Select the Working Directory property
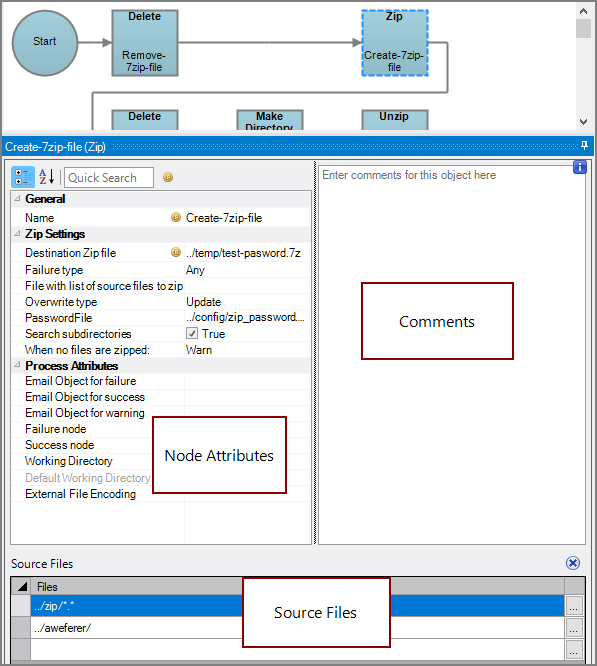597x666 pixels. click(69, 461)
